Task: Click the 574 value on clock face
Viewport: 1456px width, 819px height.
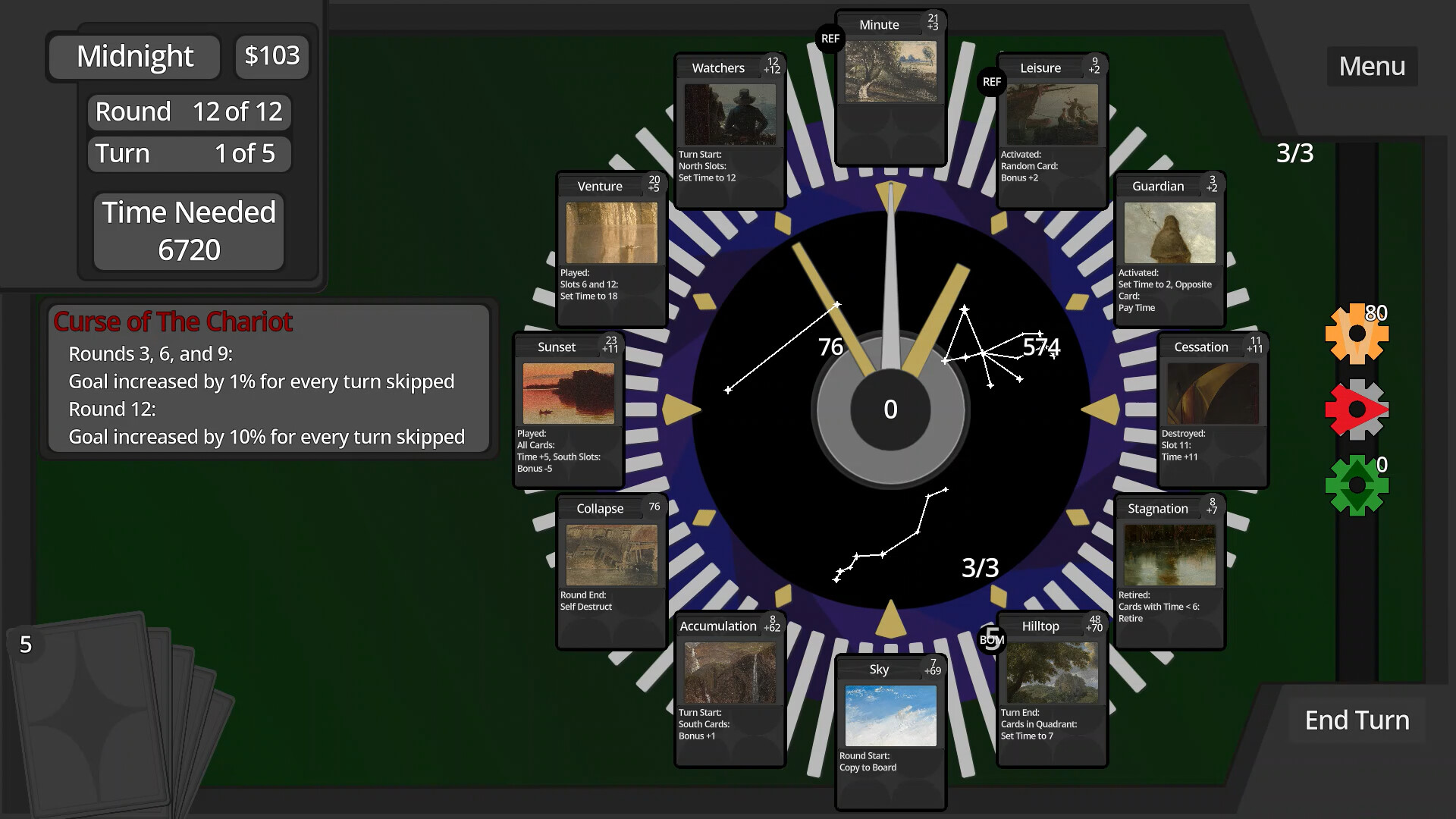Action: pos(1041,347)
